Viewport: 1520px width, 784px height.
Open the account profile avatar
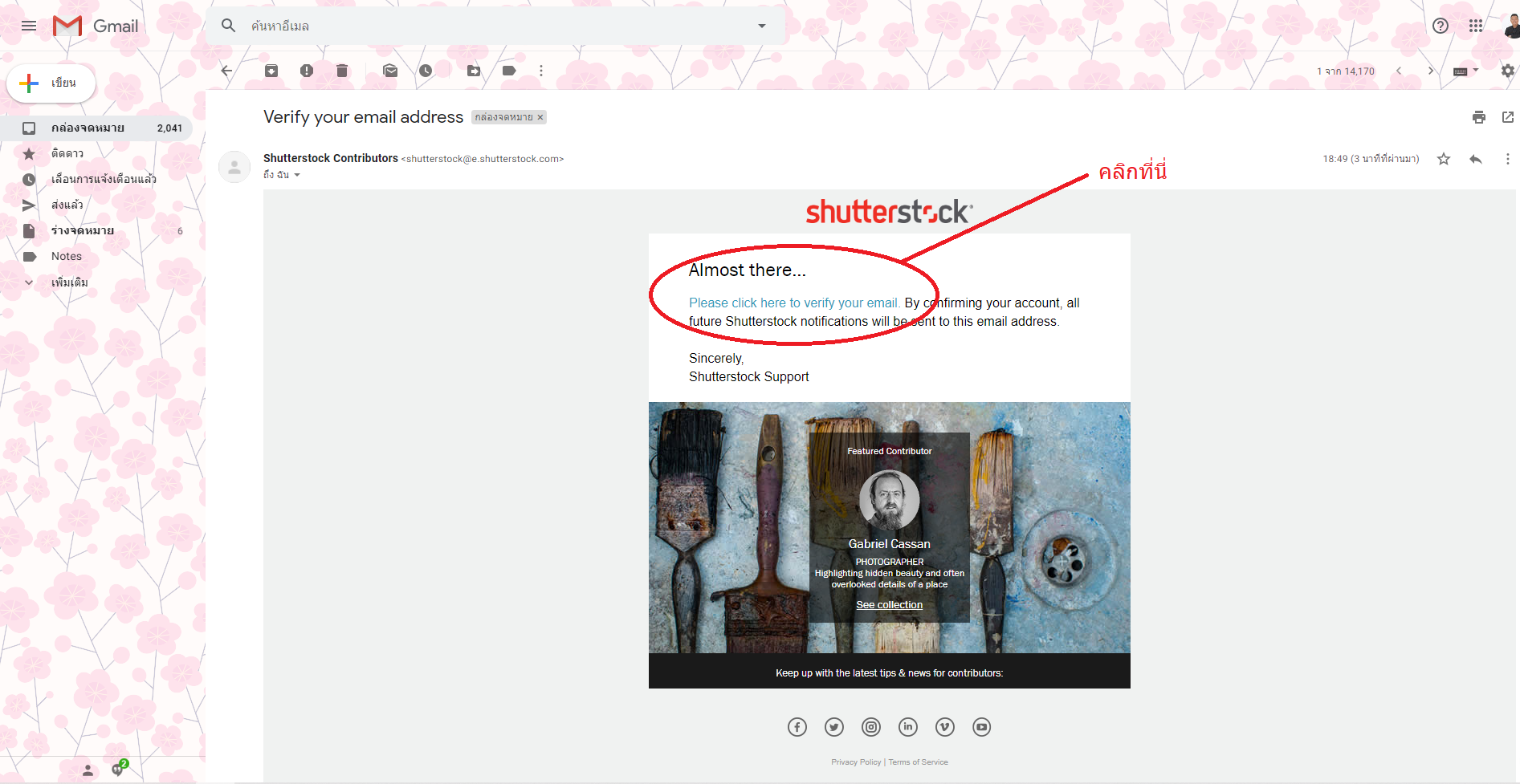[1511, 26]
